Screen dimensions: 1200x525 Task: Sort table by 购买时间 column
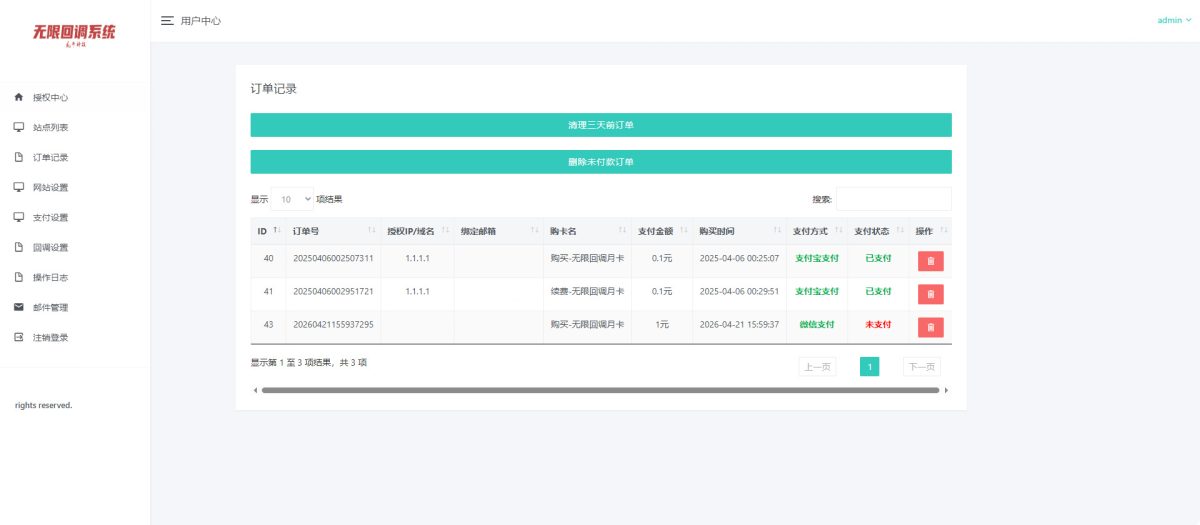click(777, 231)
